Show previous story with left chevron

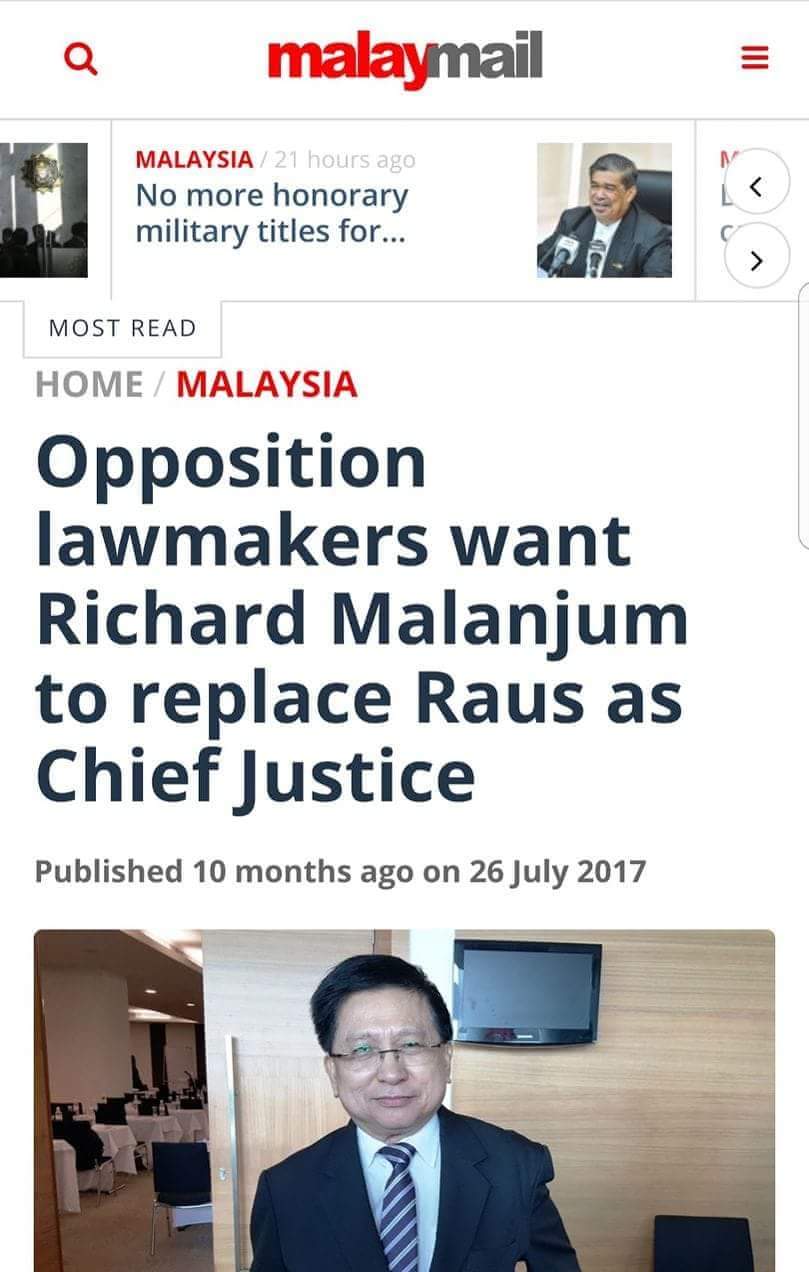tap(756, 187)
